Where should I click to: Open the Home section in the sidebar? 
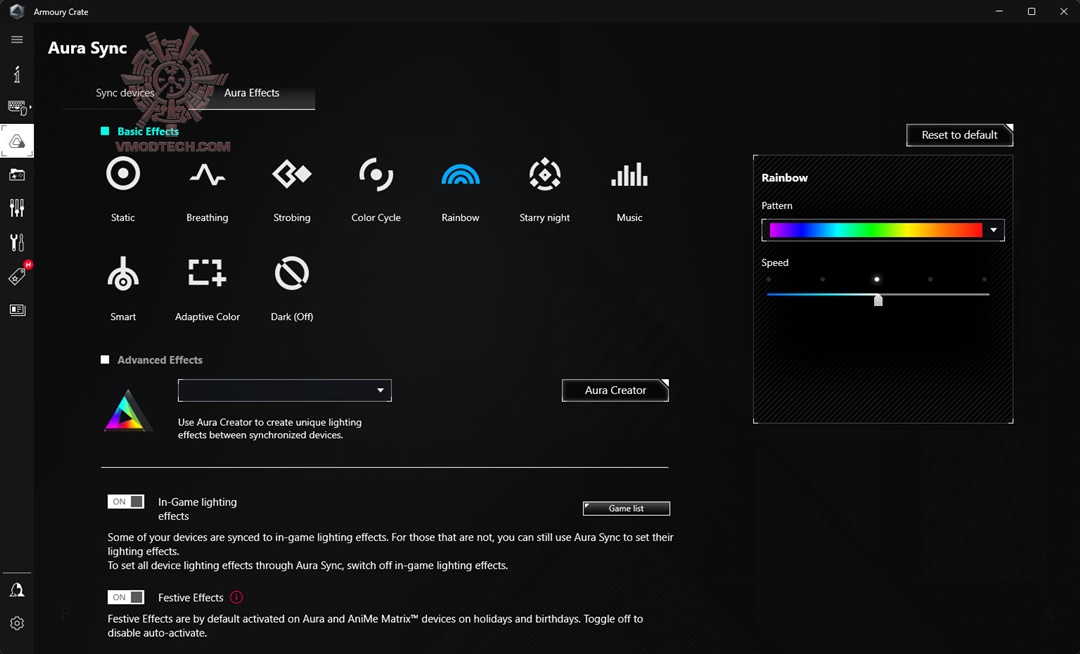[x=17, y=74]
